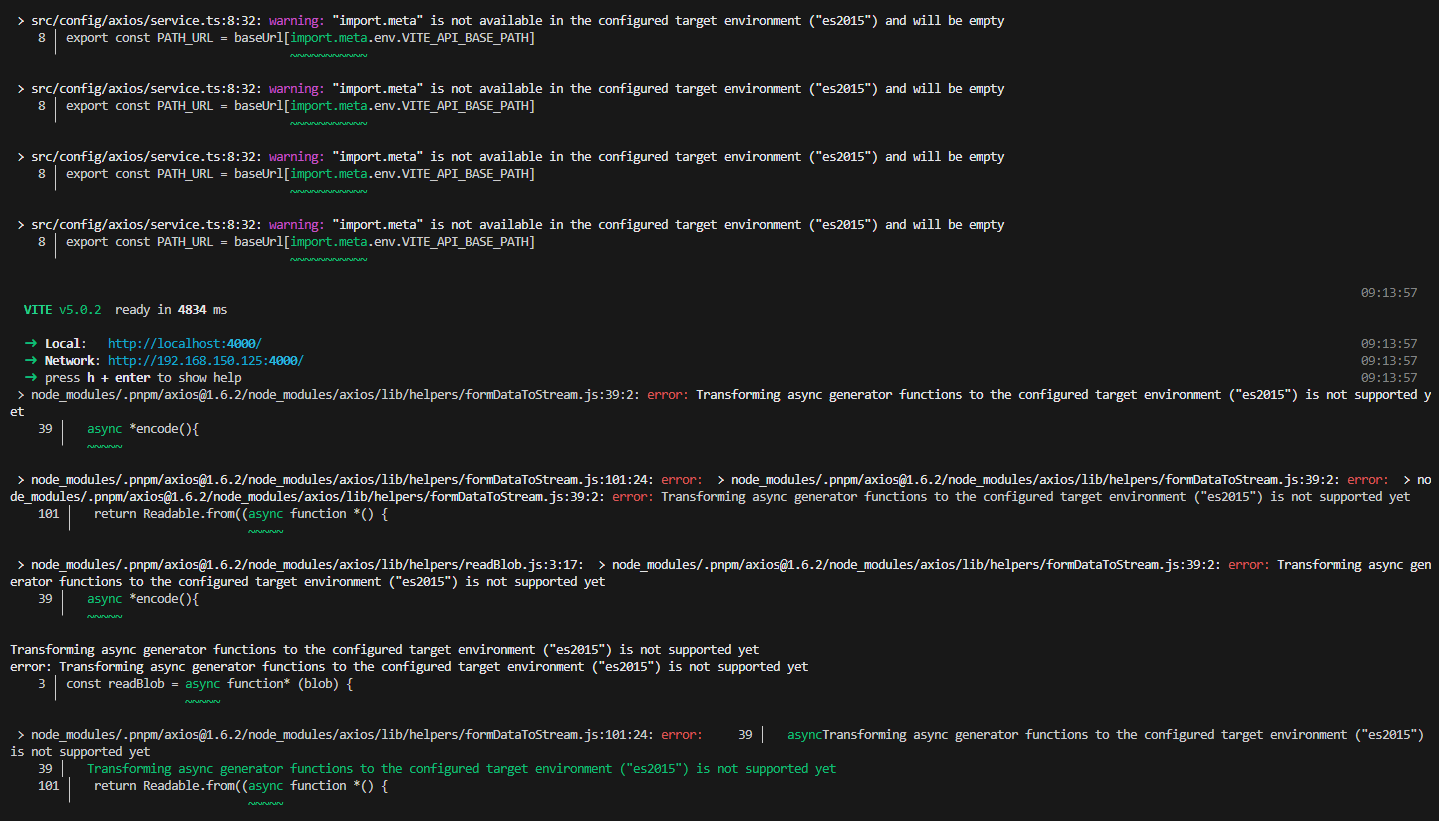Select the green squiggle underline under import.meta

point(329,52)
